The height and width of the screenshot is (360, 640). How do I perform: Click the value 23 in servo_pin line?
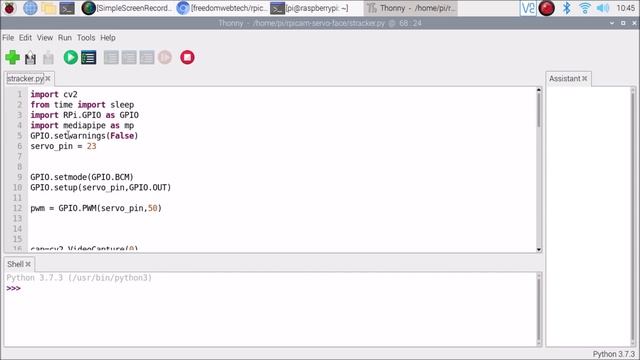pos(91,146)
